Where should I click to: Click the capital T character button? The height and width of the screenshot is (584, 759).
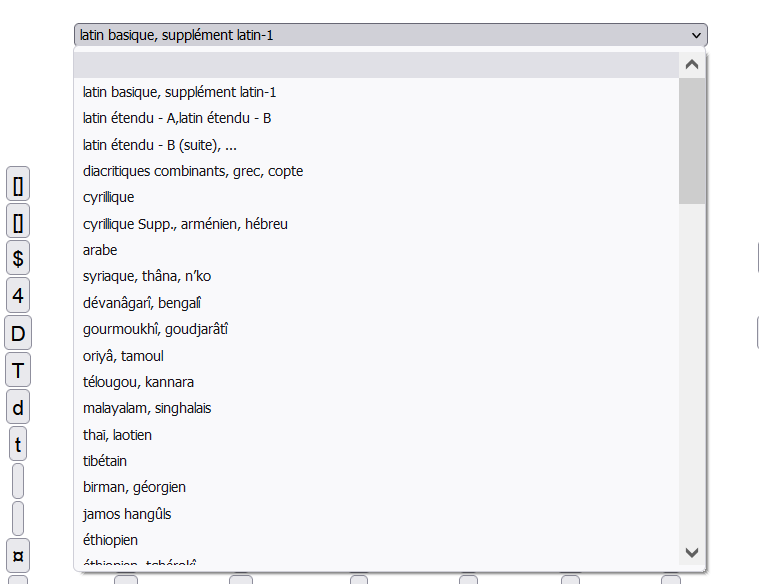click(x=18, y=371)
